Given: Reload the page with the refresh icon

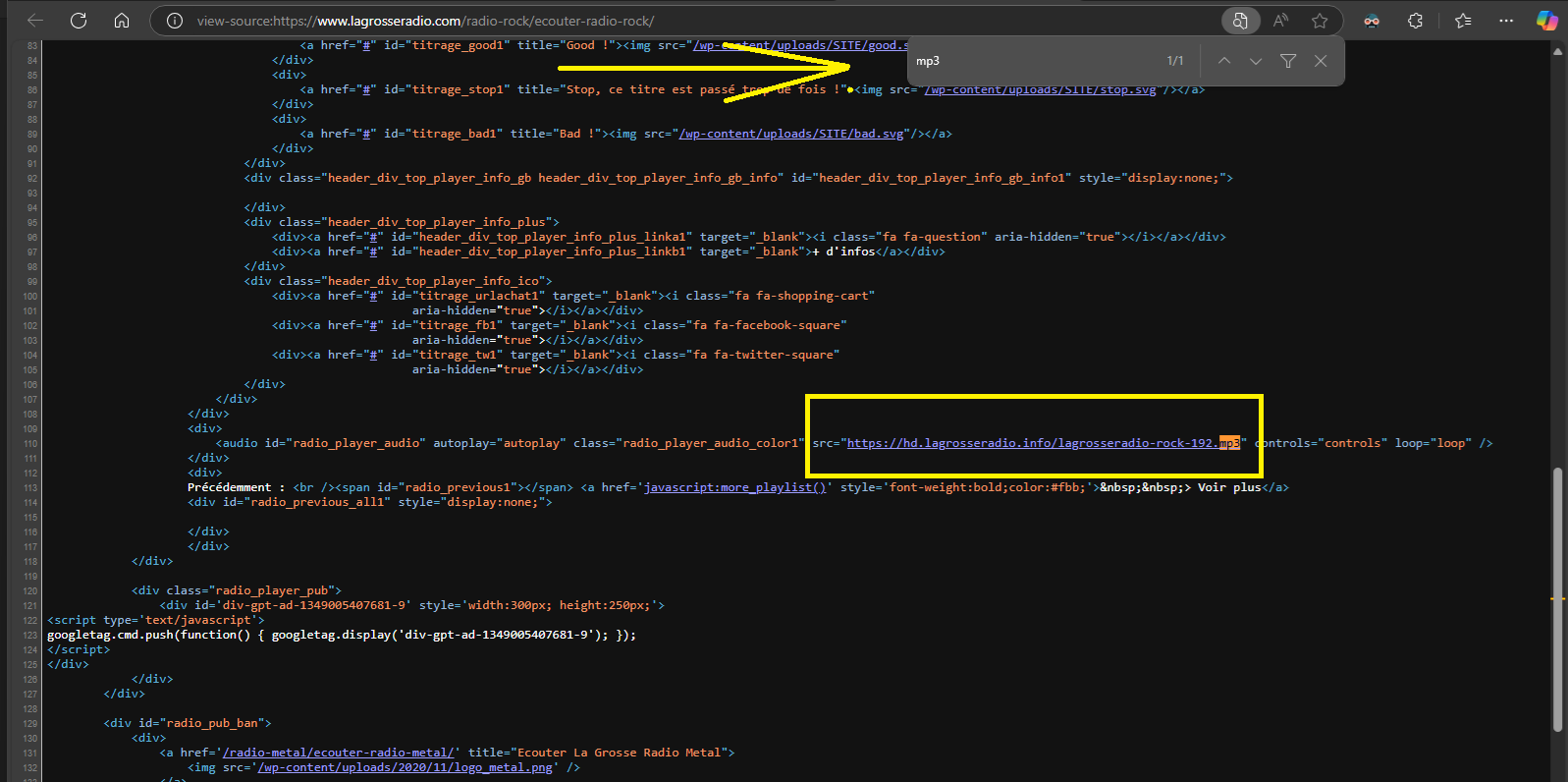Looking at the screenshot, I should pyautogui.click(x=79, y=20).
